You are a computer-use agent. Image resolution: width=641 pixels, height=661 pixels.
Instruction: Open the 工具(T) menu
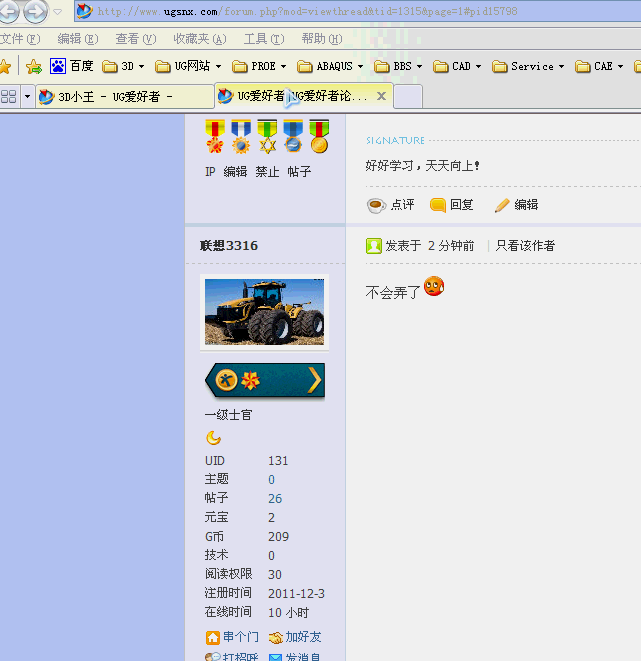click(264, 39)
